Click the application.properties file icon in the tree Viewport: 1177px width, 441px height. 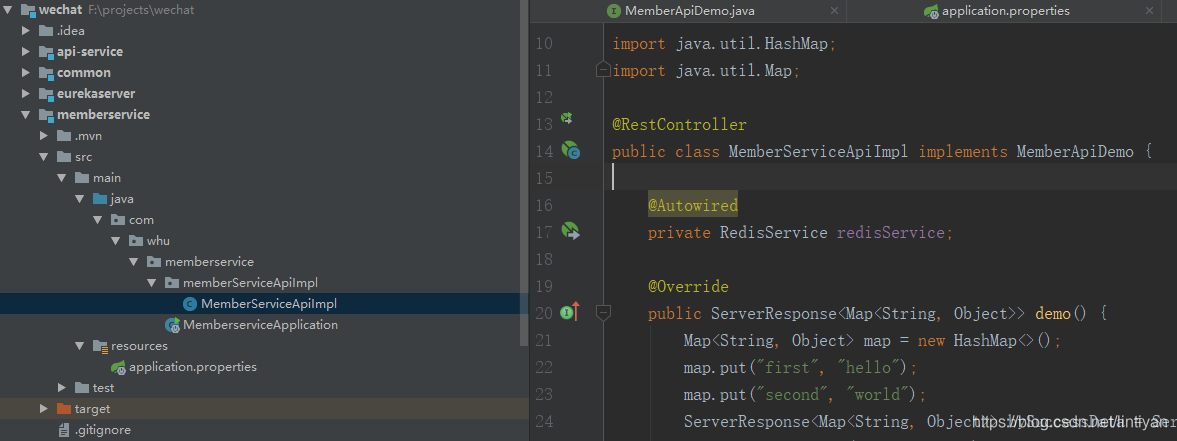click(118, 367)
